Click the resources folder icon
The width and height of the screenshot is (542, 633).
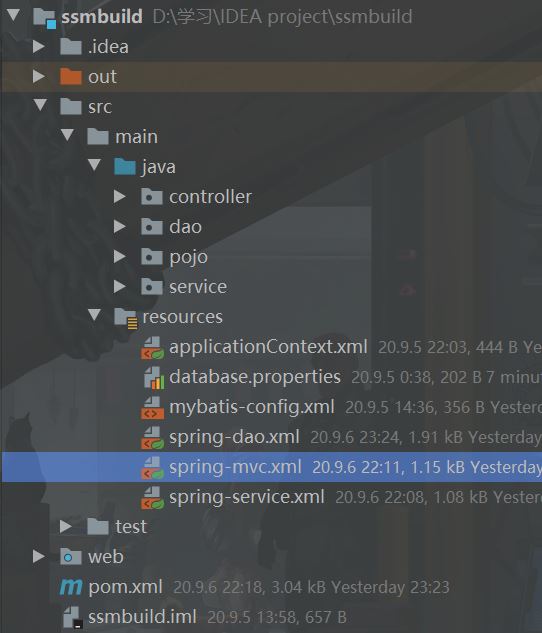point(126,318)
